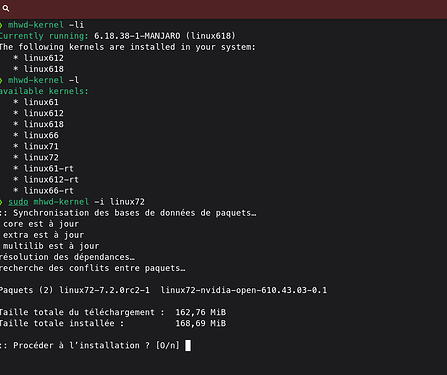Click the search magnifier icon in header
The height and width of the screenshot is (375, 447).
tap(6, 8)
